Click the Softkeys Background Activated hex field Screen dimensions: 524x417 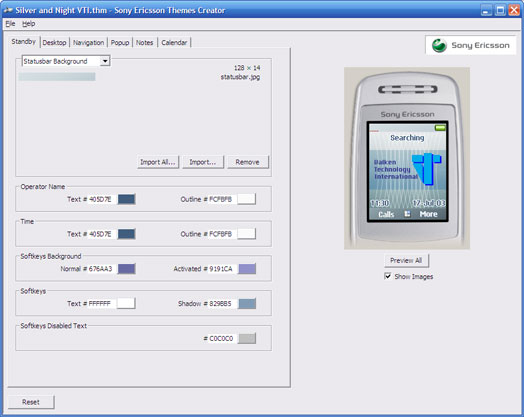(x=222, y=269)
